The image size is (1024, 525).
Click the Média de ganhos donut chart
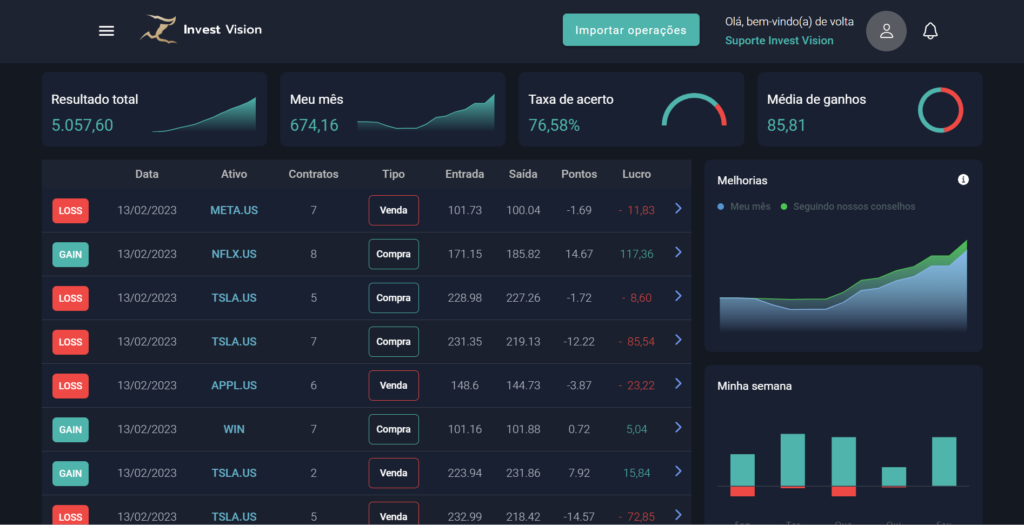pyautogui.click(x=940, y=110)
